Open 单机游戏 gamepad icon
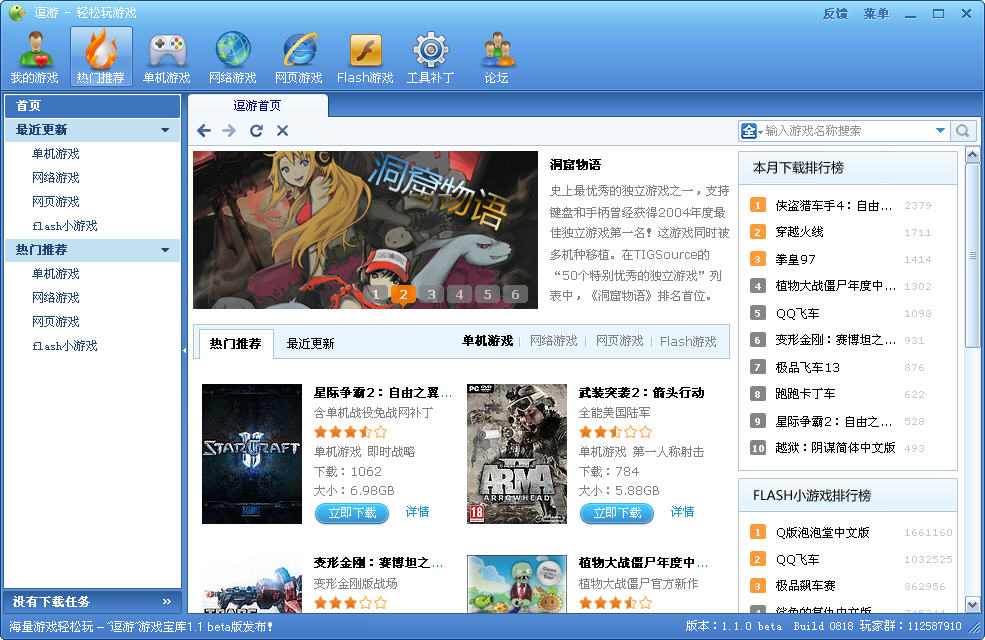The width and height of the screenshot is (985, 640). tap(166, 57)
